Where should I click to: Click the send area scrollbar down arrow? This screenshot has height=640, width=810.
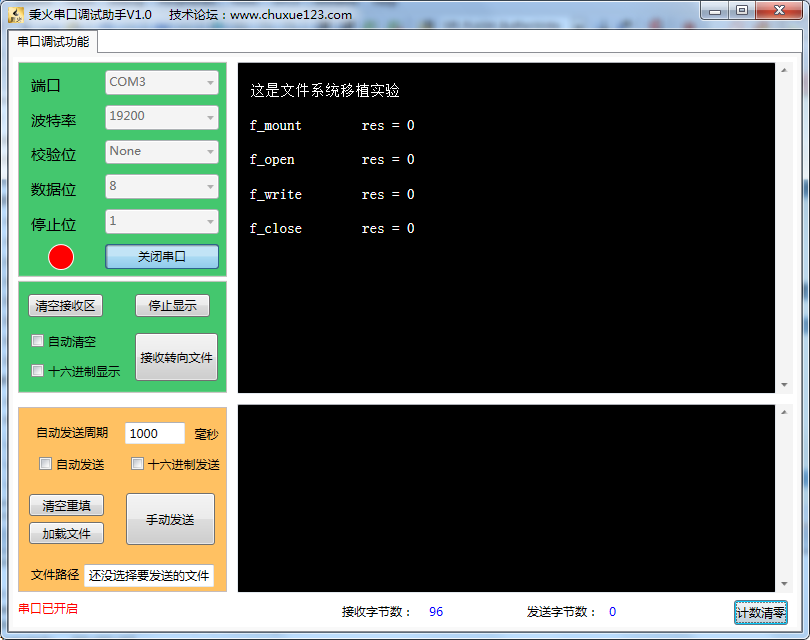coord(784,584)
